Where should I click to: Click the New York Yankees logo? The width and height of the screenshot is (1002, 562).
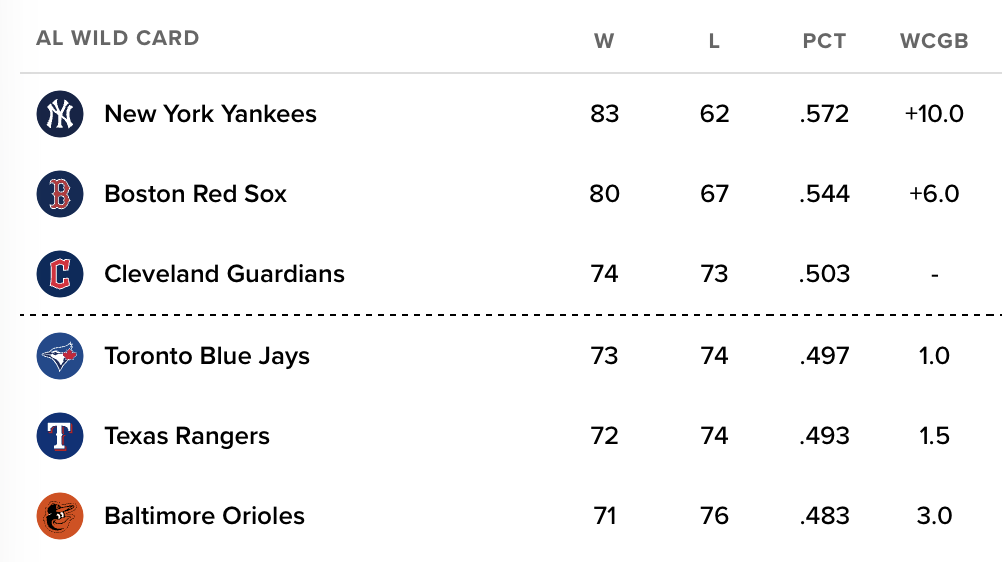pyautogui.click(x=59, y=114)
